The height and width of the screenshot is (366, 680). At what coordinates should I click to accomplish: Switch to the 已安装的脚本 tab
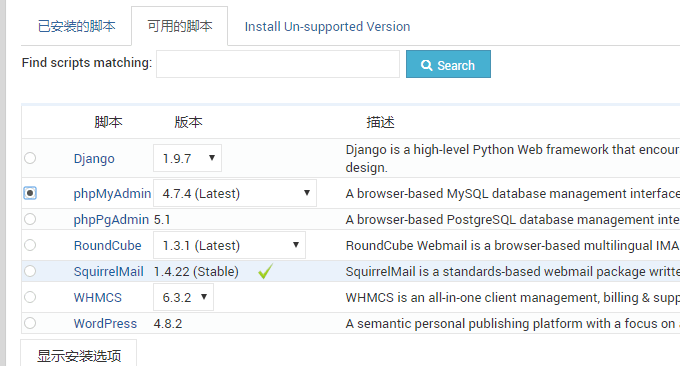(76, 26)
